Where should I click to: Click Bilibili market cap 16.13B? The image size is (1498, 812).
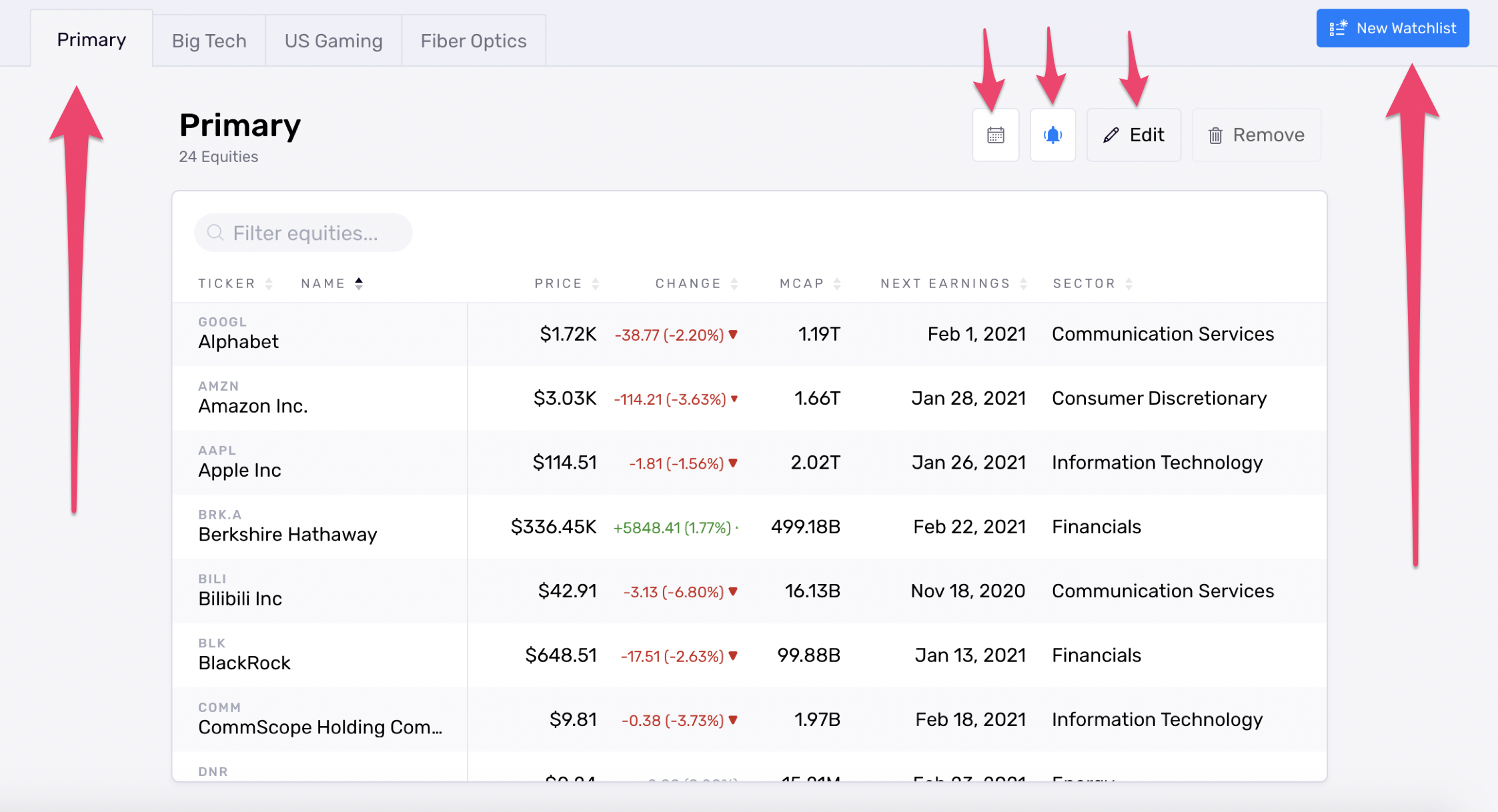click(x=812, y=591)
